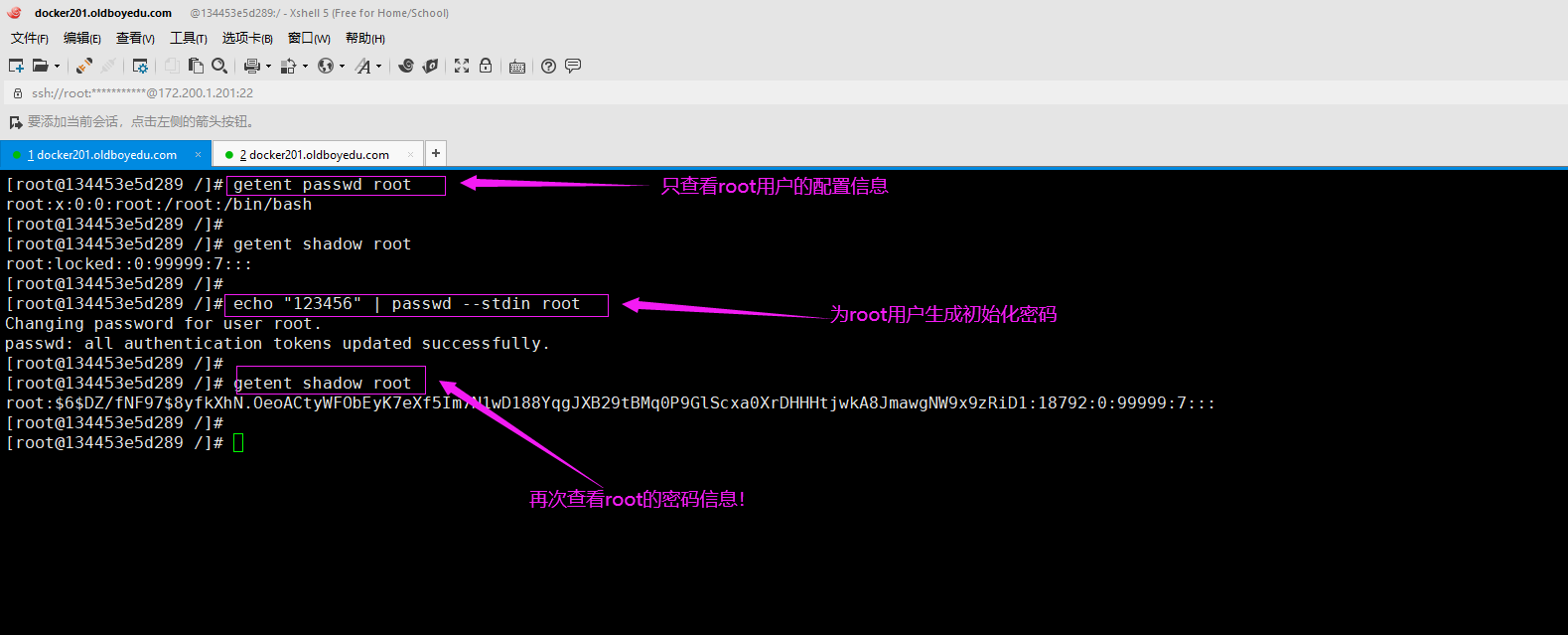Close the first docker201.oldboyedu.com tab
The width and height of the screenshot is (1568, 635).
[198, 155]
